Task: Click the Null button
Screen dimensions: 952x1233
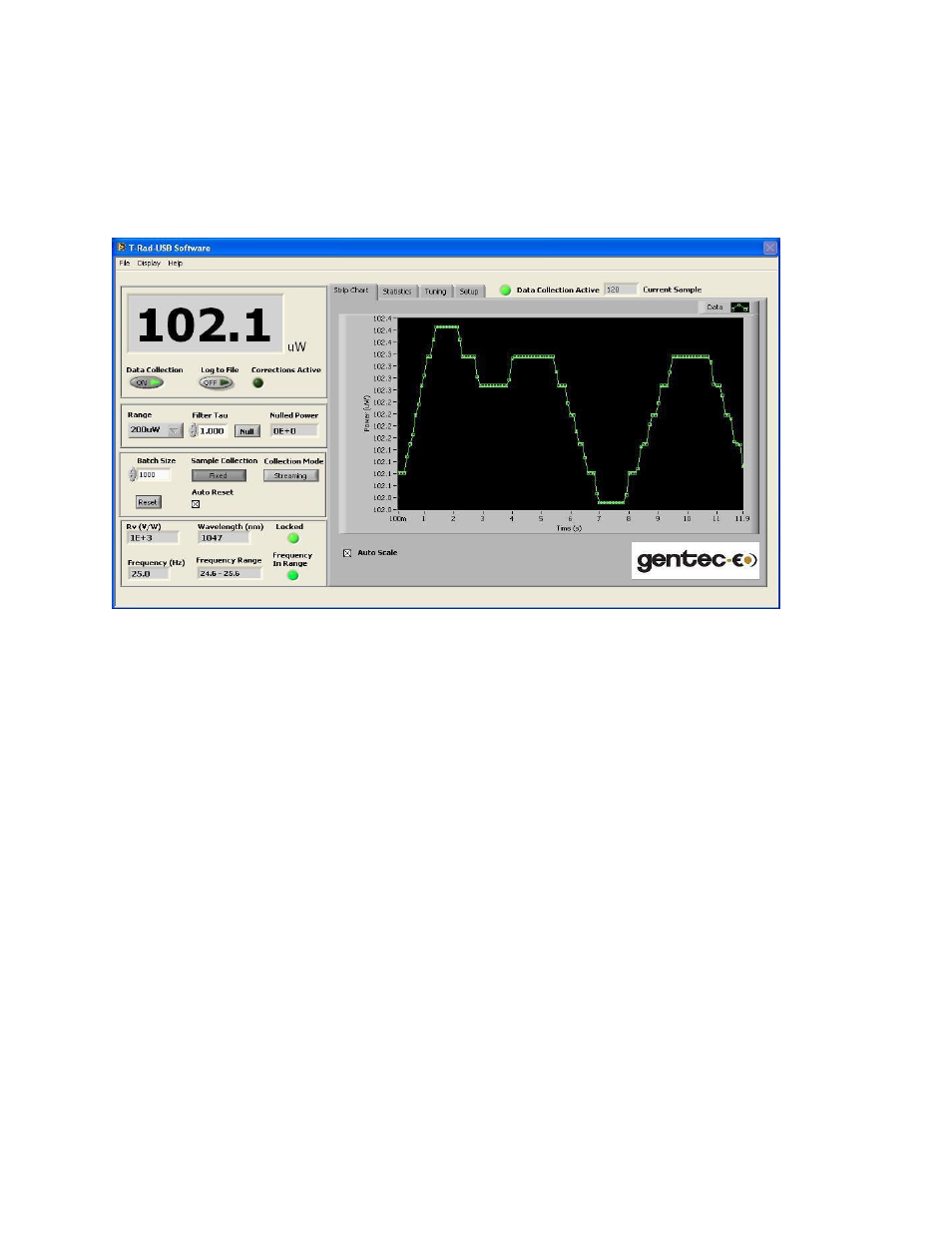Action: click(246, 431)
